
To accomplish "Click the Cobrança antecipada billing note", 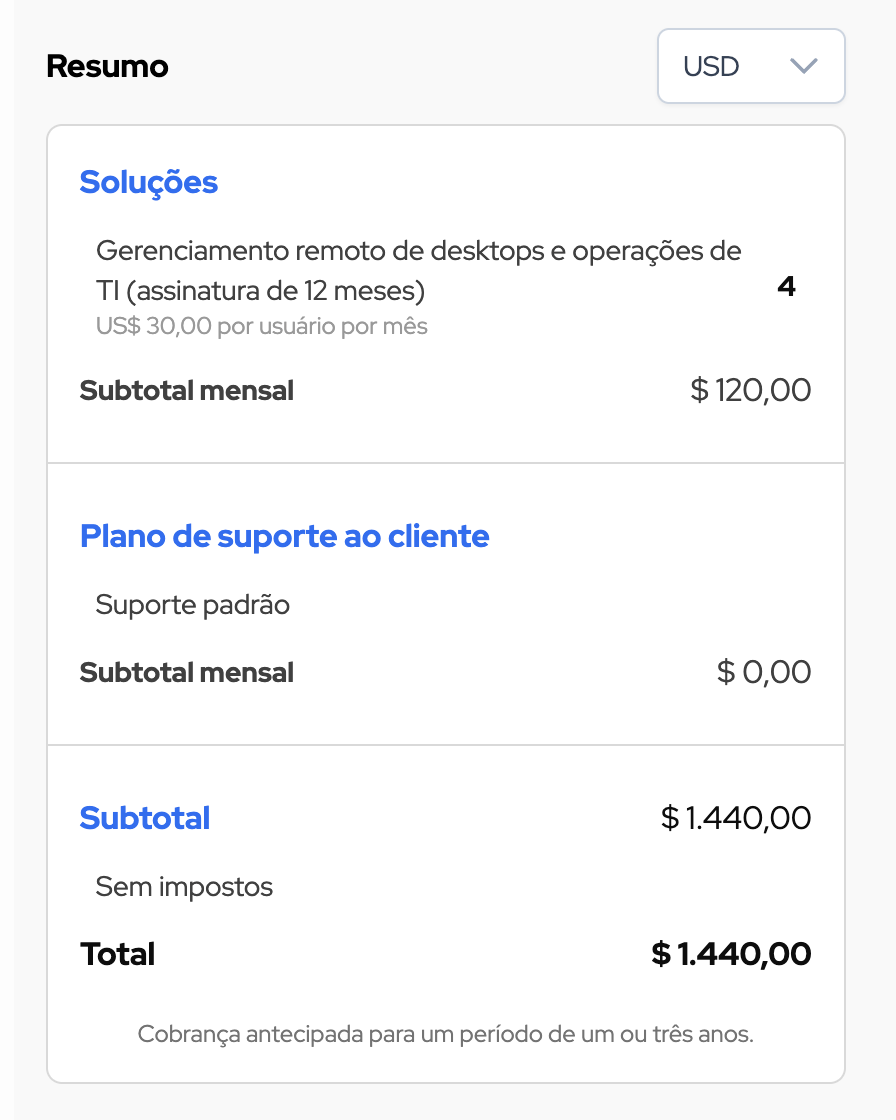I will pos(445,1033).
